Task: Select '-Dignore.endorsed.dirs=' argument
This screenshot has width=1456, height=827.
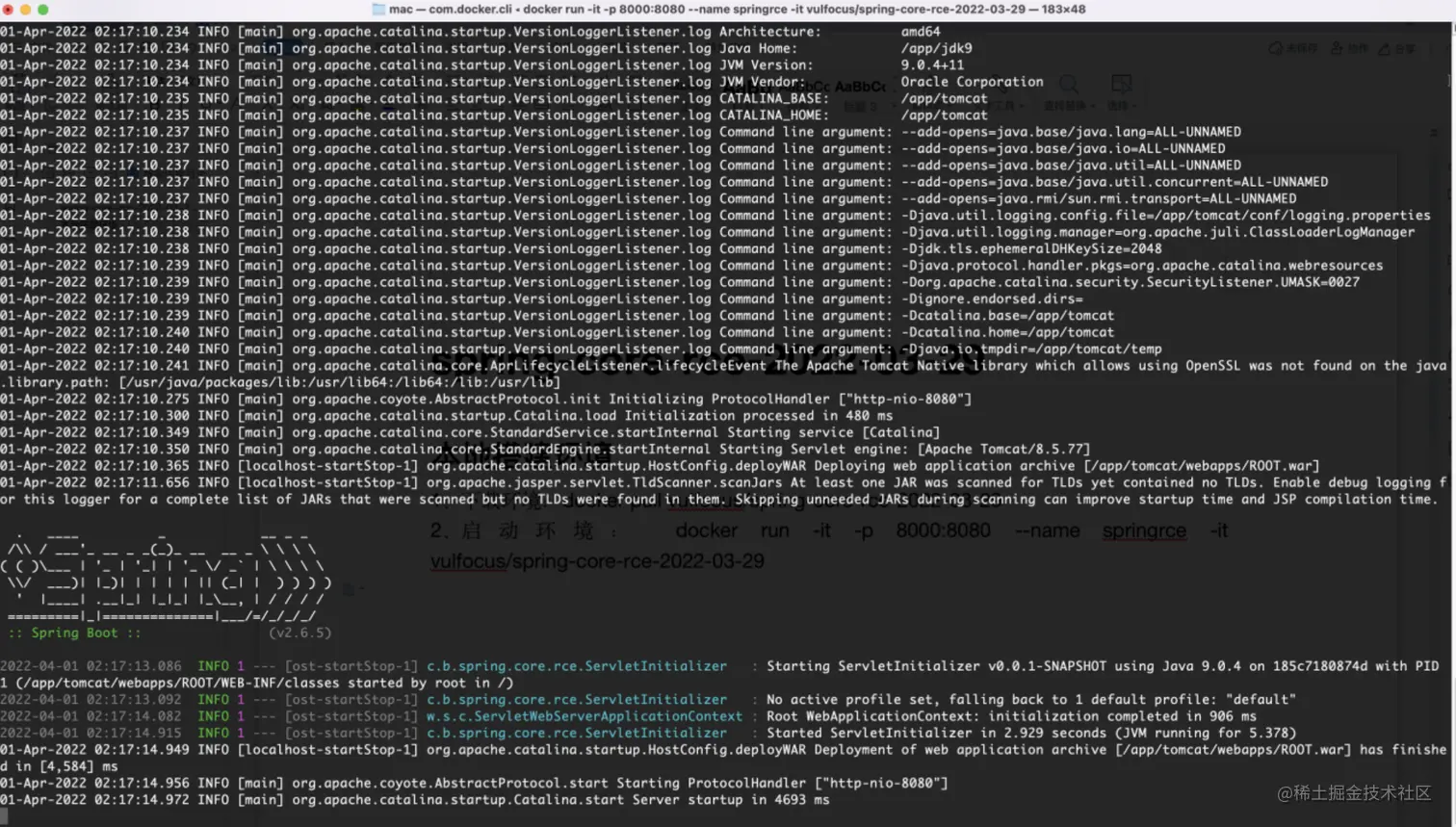Action: tap(992, 298)
